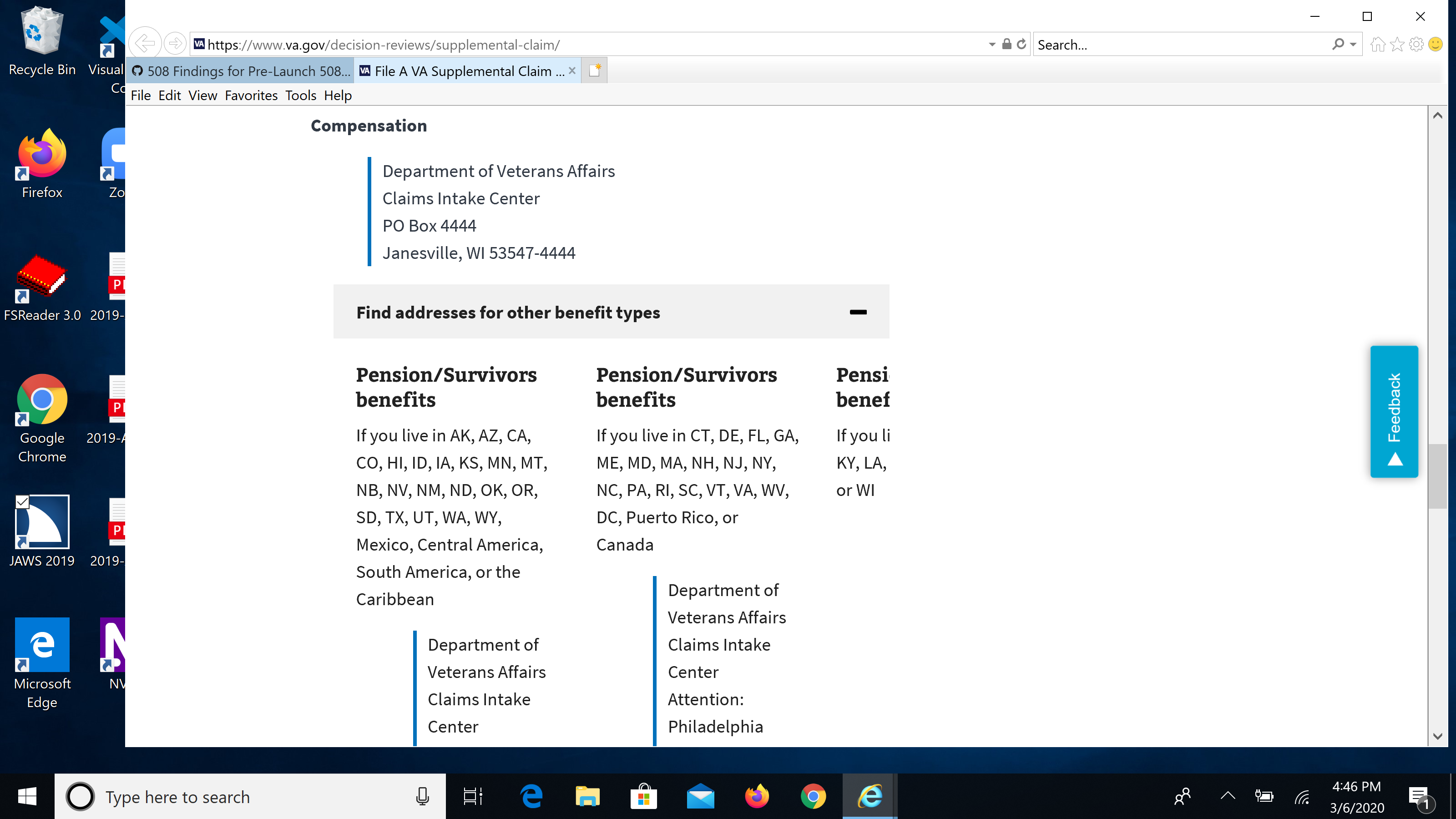Image resolution: width=1456 pixels, height=819 pixels.
Task: Click the browser Back arrow button
Action: point(145,44)
